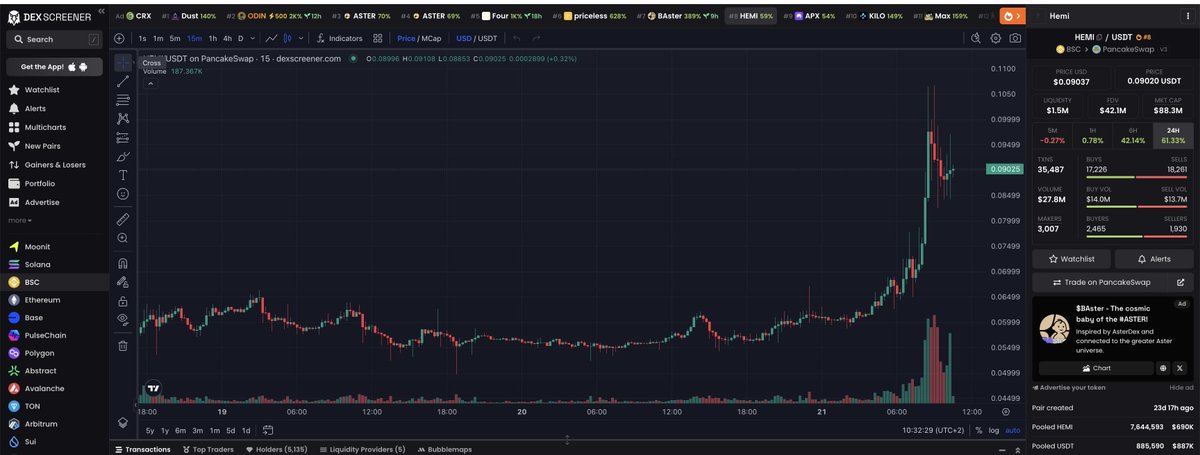Select the 5m timeframe
The image size is (1200, 455).
click(x=175, y=38)
